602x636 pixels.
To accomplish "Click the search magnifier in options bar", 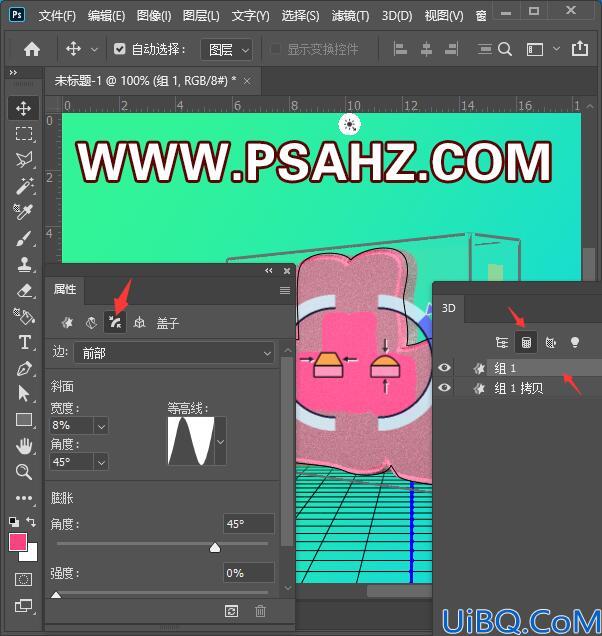I will [x=505, y=49].
